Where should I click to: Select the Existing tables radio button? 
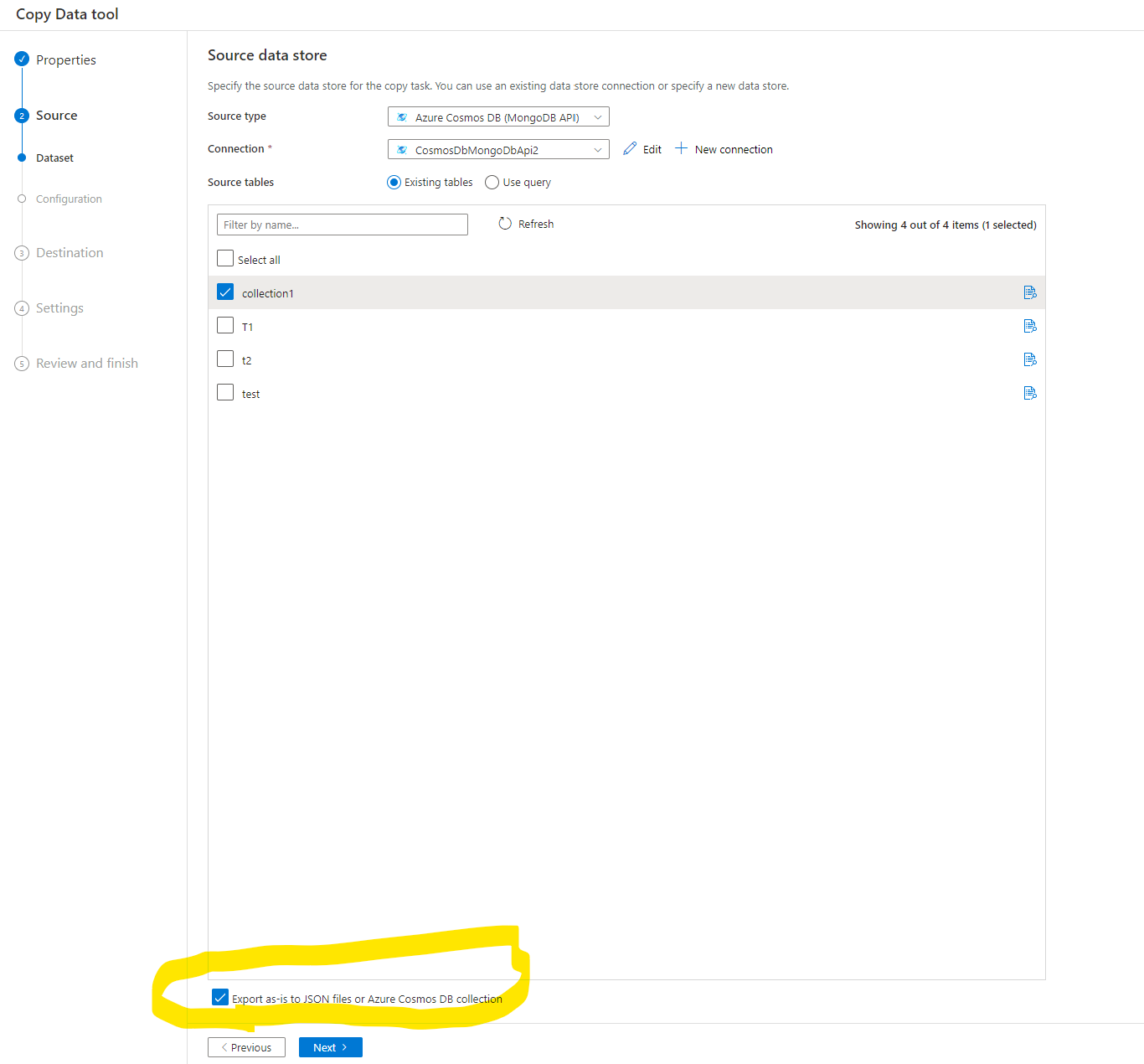[x=394, y=183]
